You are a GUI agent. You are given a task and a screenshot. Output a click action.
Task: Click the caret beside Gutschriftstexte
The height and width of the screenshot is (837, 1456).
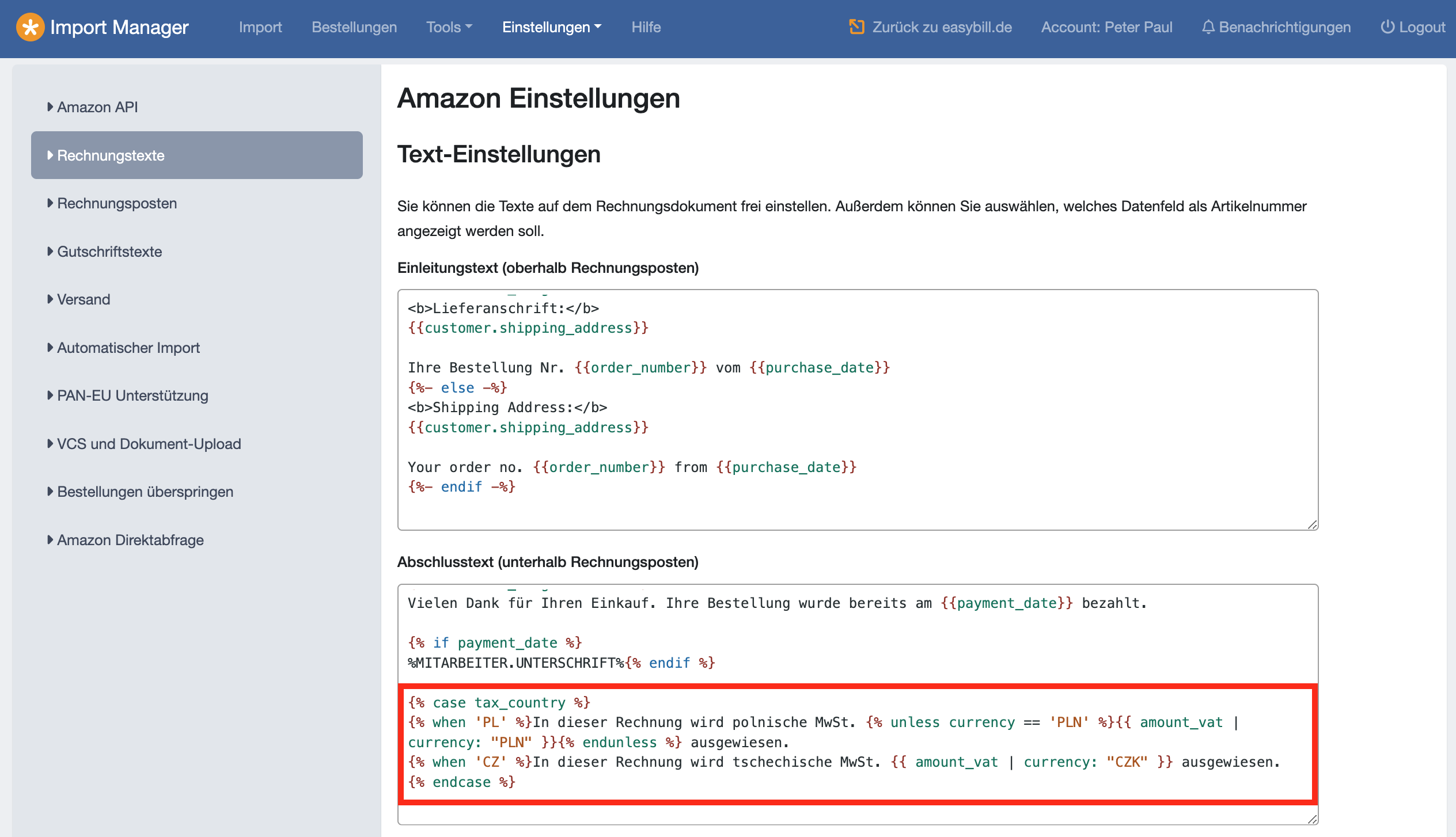[x=50, y=251]
